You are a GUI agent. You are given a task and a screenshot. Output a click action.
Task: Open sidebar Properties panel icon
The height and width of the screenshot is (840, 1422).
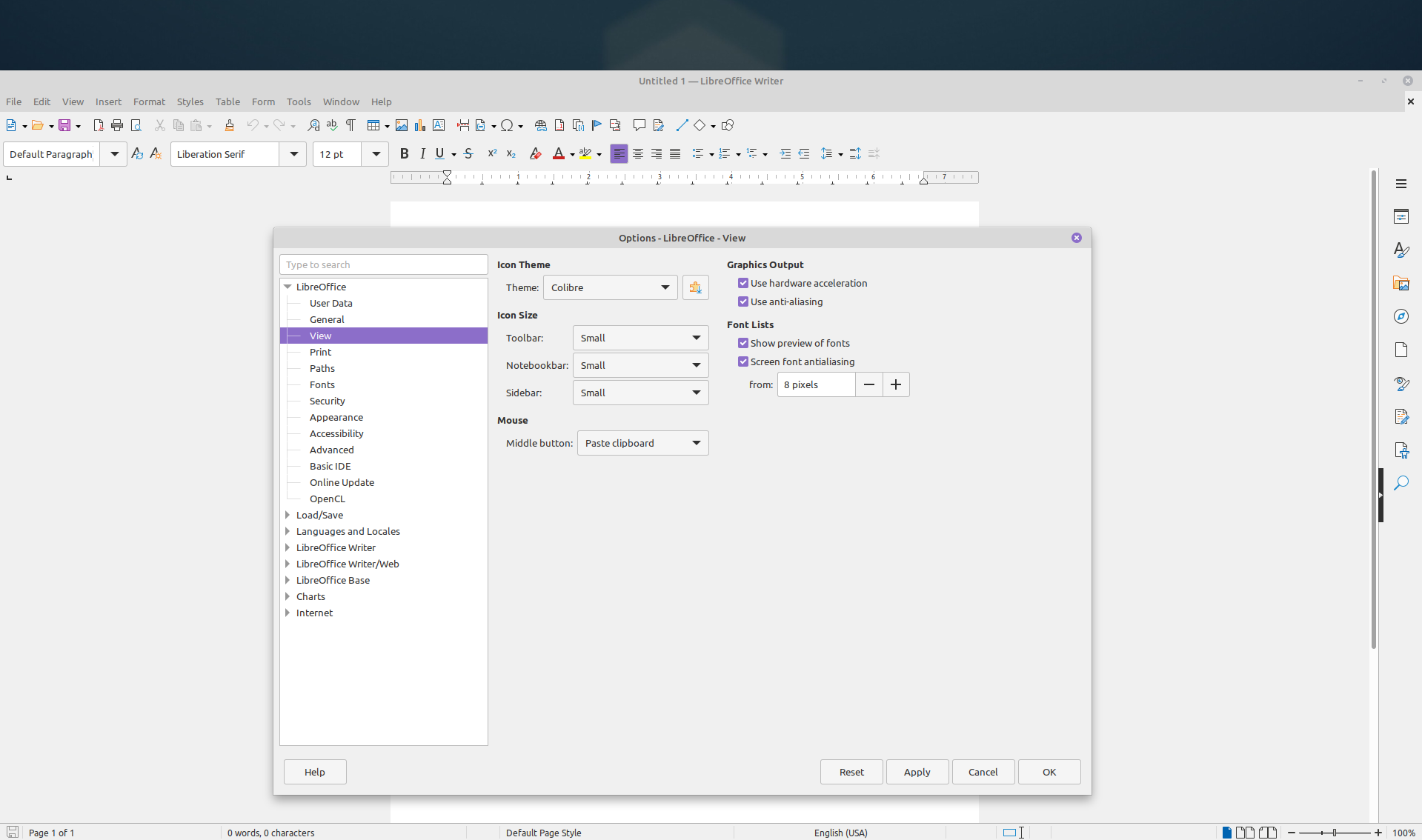click(x=1401, y=217)
